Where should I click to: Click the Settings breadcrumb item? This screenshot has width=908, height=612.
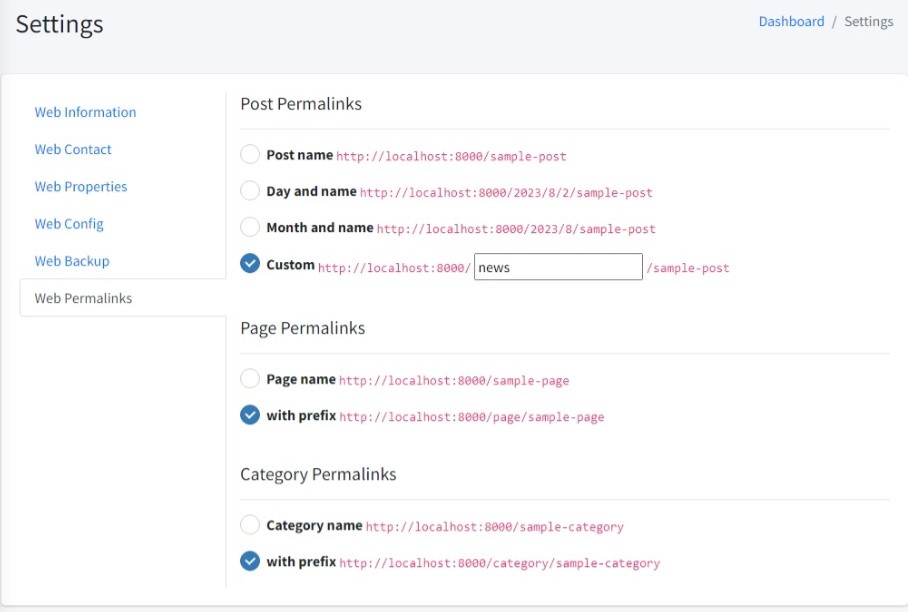[x=868, y=21]
